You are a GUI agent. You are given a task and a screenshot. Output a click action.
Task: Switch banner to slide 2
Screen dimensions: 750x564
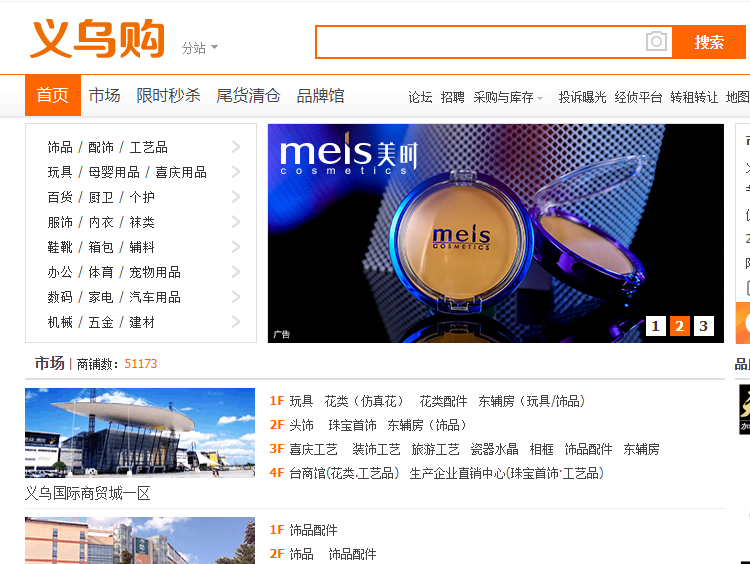680,326
